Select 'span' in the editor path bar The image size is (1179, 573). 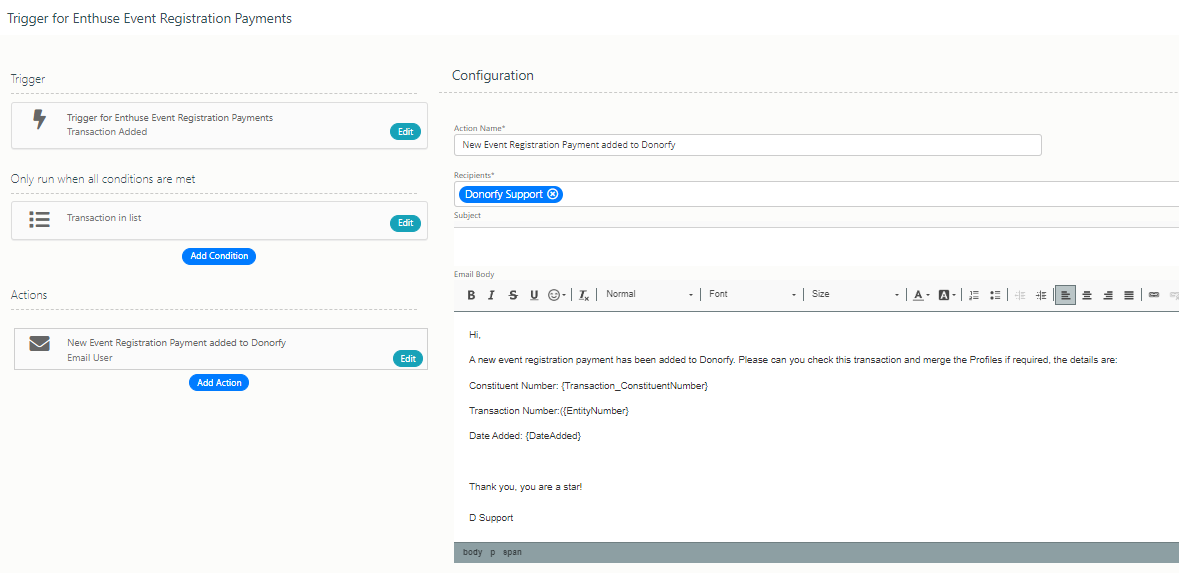tap(512, 552)
